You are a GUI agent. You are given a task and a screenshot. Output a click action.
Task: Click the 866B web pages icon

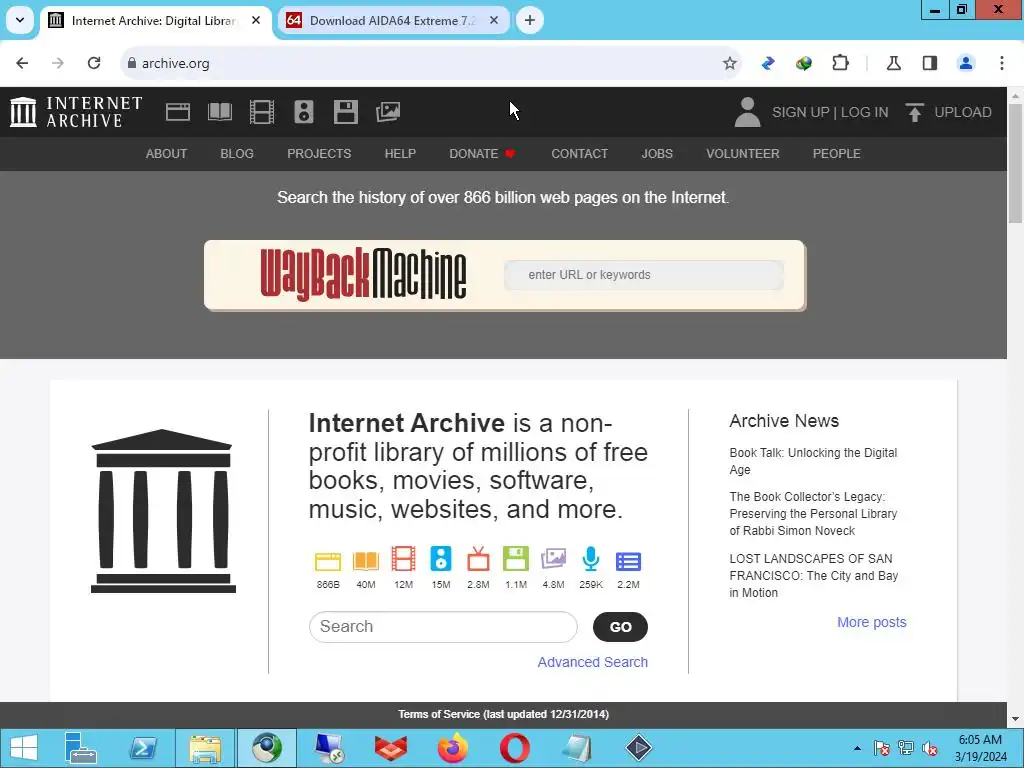point(328,561)
